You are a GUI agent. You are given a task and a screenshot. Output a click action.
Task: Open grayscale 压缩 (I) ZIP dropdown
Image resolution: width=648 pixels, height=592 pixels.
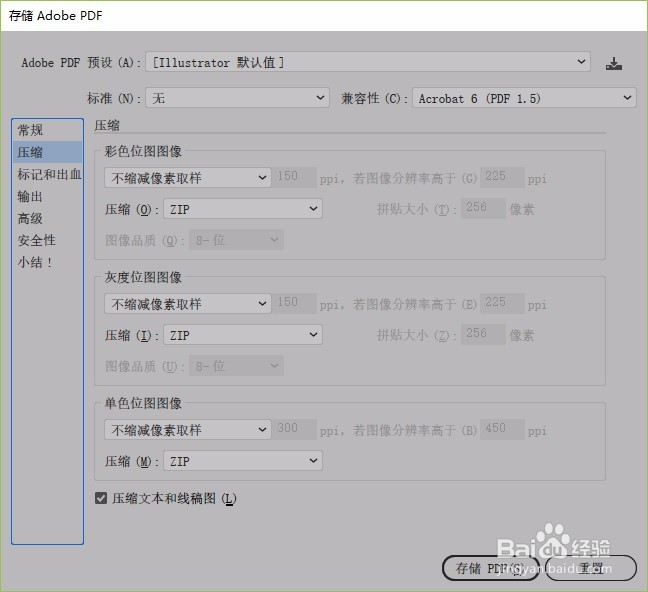coord(243,335)
